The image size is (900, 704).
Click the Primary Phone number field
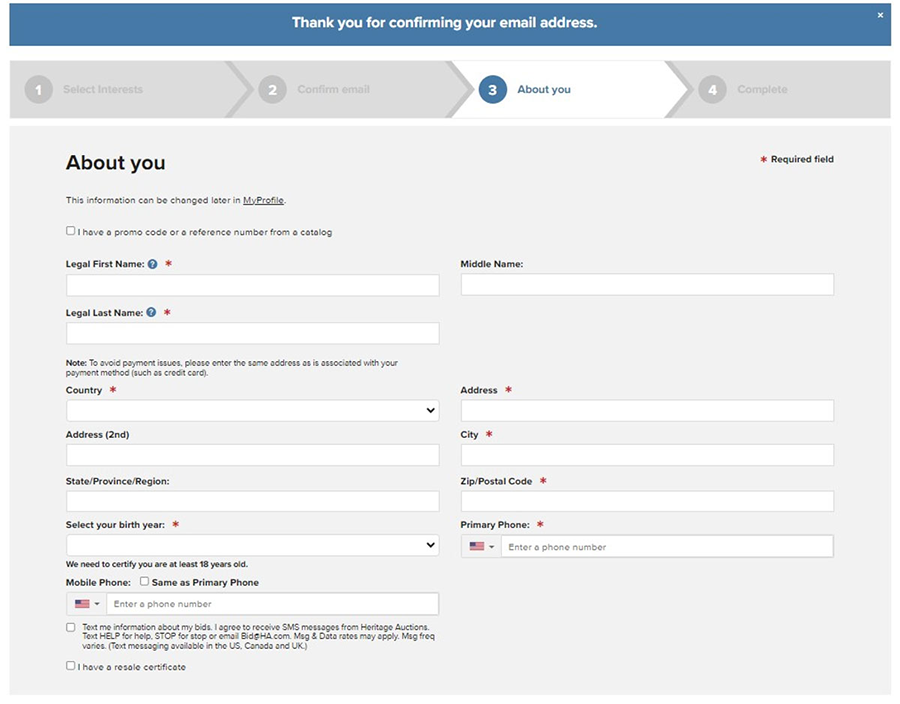[666, 547]
